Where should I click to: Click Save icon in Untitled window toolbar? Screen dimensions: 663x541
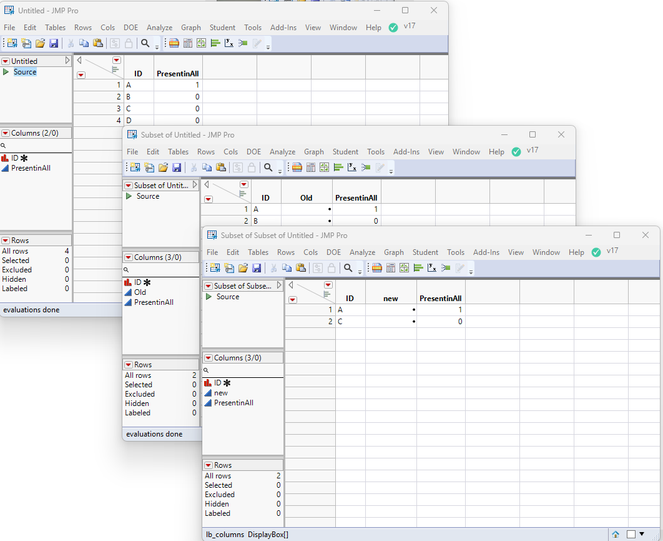tap(53, 43)
